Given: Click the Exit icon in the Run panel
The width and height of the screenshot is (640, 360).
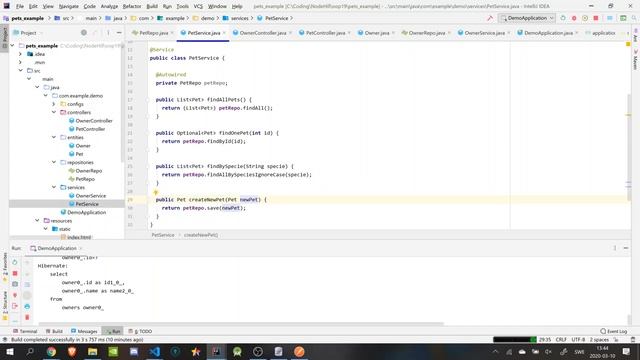Looking at the screenshot, I should 15,306.
